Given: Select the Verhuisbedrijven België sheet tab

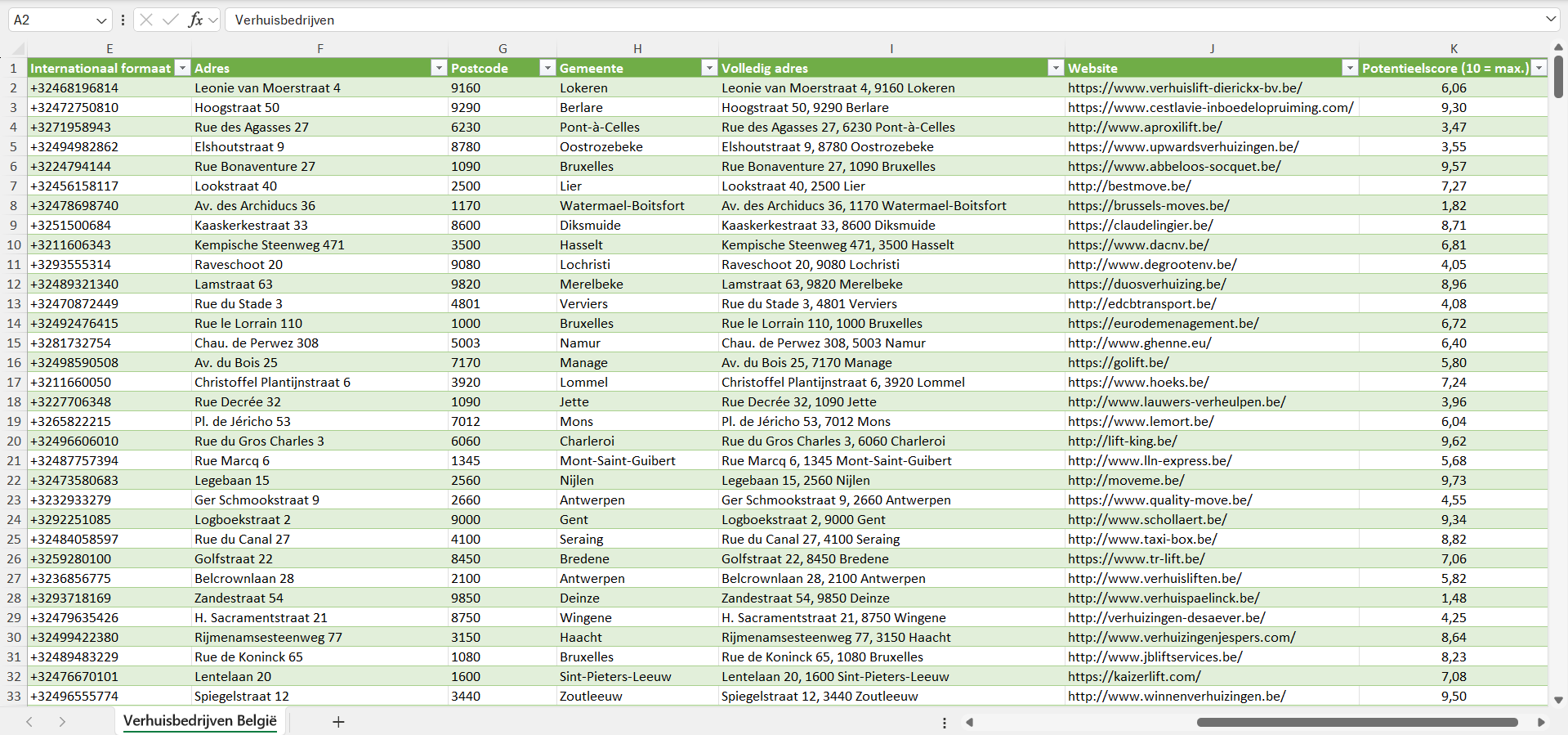Looking at the screenshot, I should point(200,721).
